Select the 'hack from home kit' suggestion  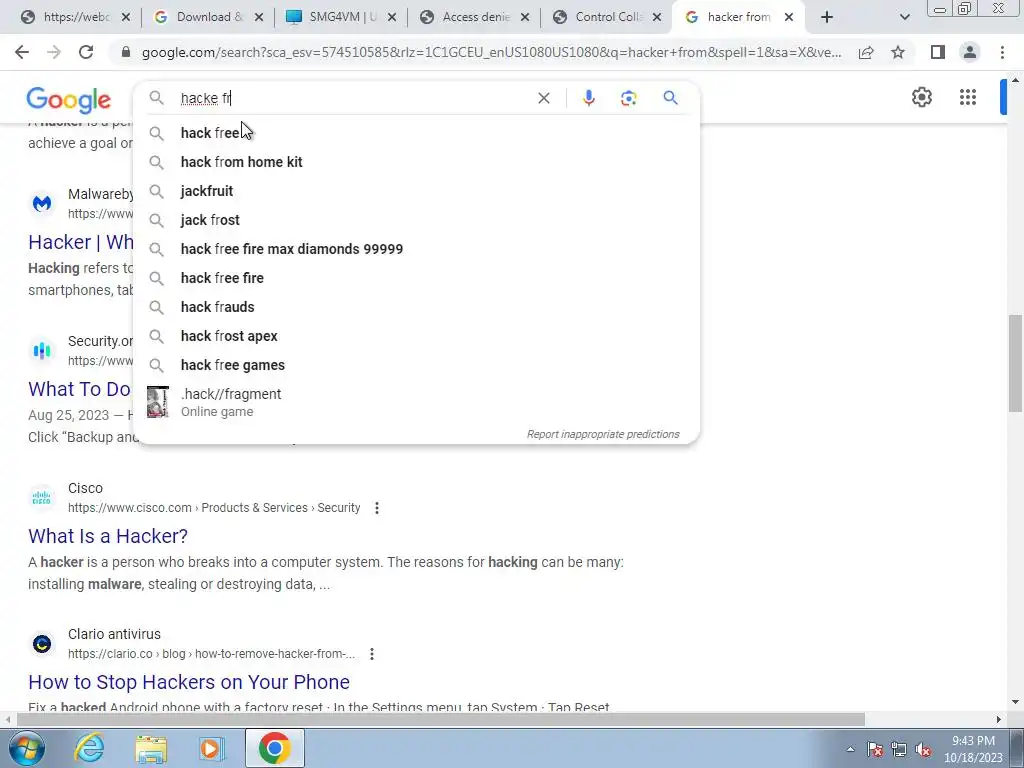[417, 162]
